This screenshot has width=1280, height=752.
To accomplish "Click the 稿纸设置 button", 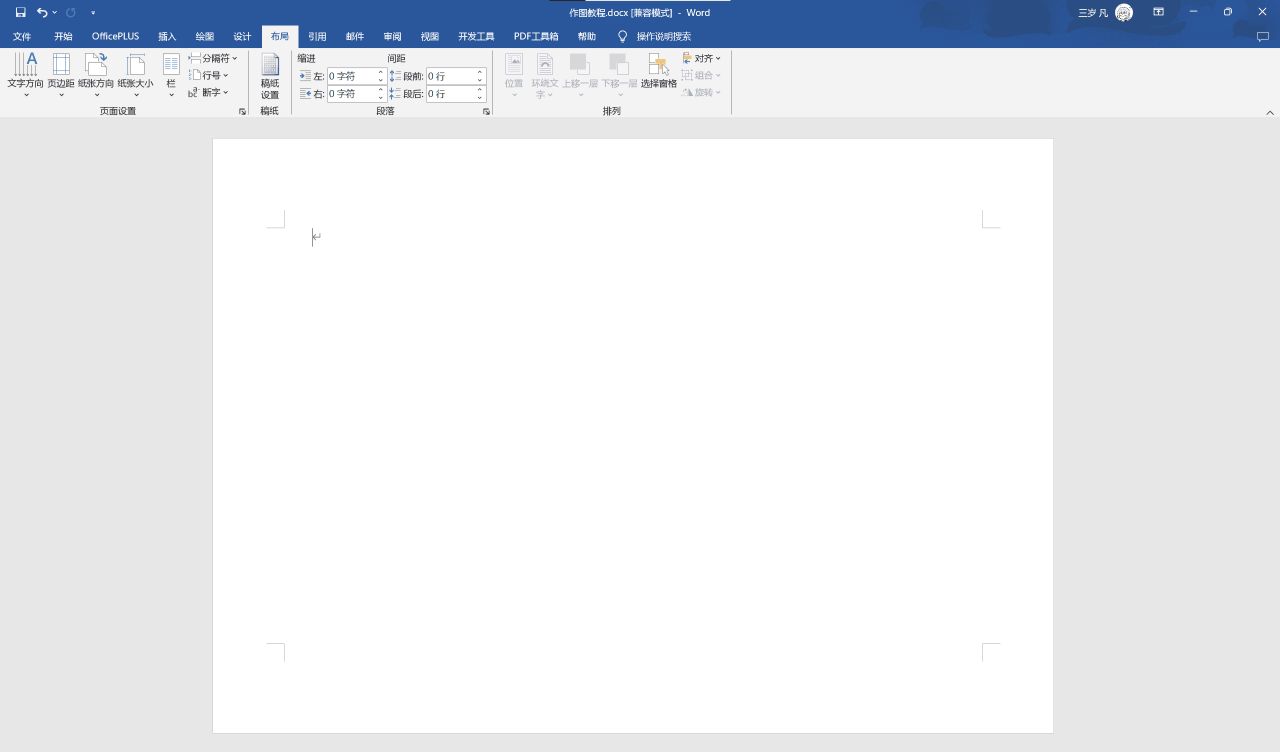I will [x=270, y=76].
